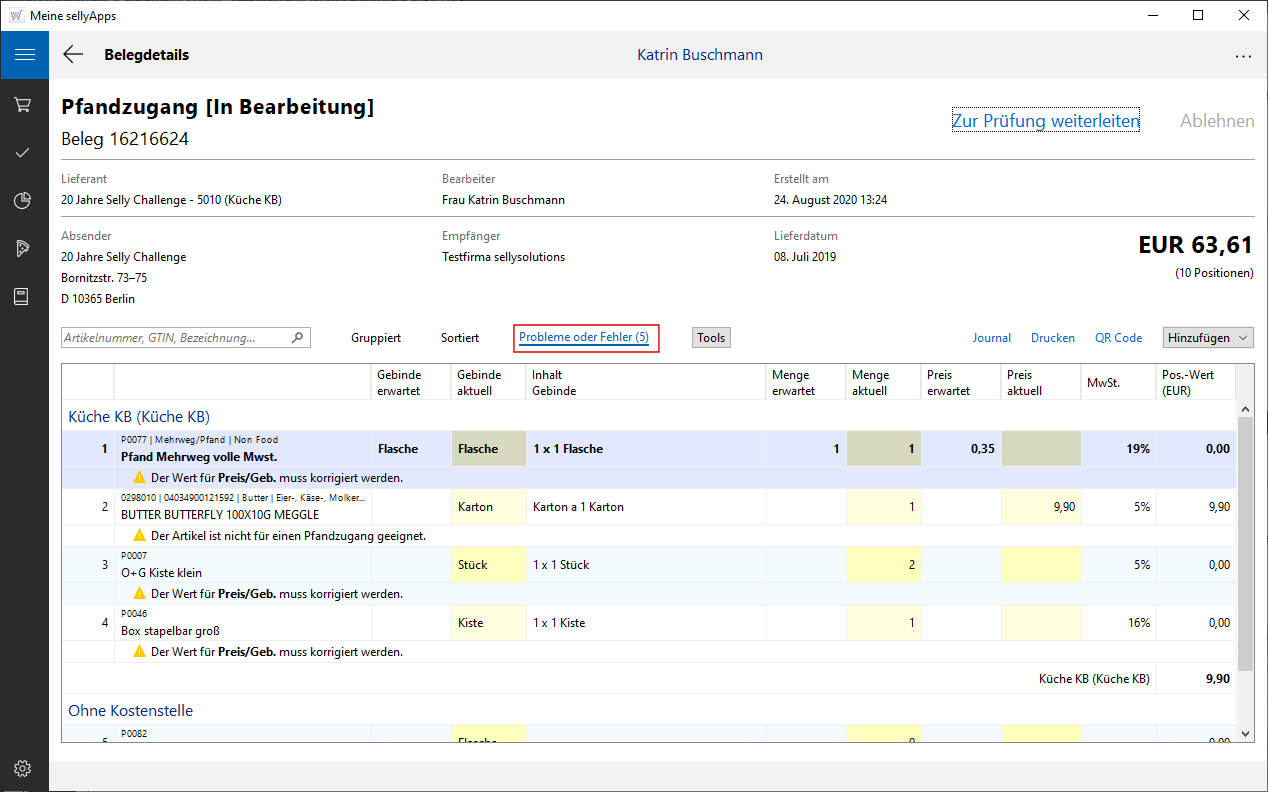This screenshot has height=792, width=1268.
Task: Toggle the Sortiert view option
Action: [x=460, y=338]
